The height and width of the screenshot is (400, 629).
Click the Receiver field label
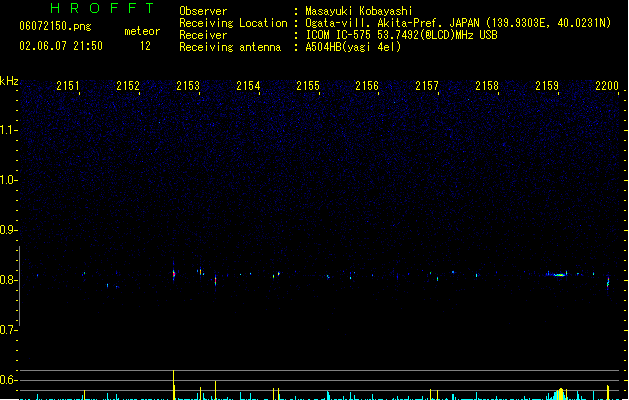[203, 35]
